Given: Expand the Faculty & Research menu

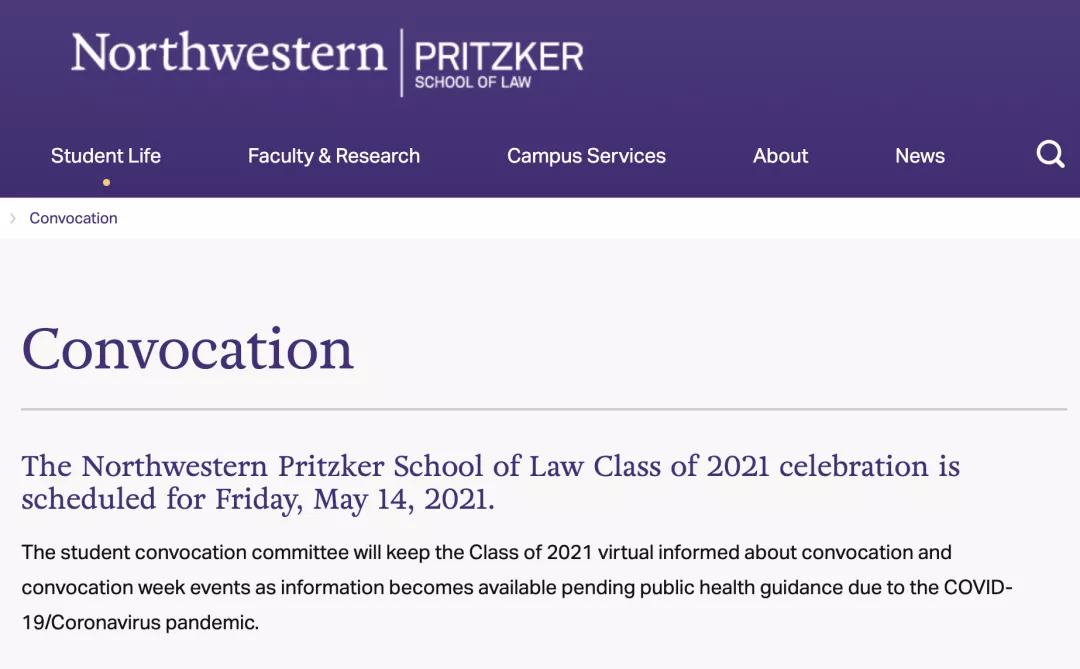Looking at the screenshot, I should pos(334,156).
